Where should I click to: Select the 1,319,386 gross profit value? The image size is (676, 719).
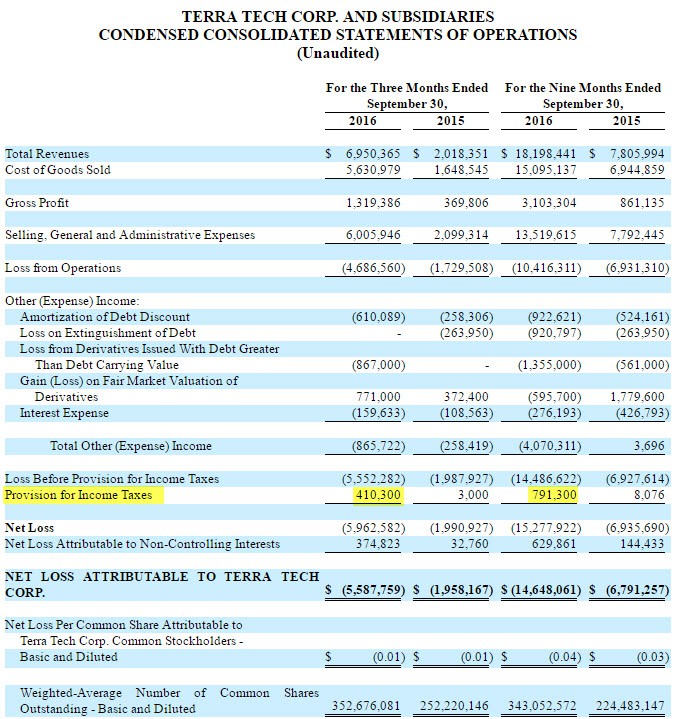372,203
